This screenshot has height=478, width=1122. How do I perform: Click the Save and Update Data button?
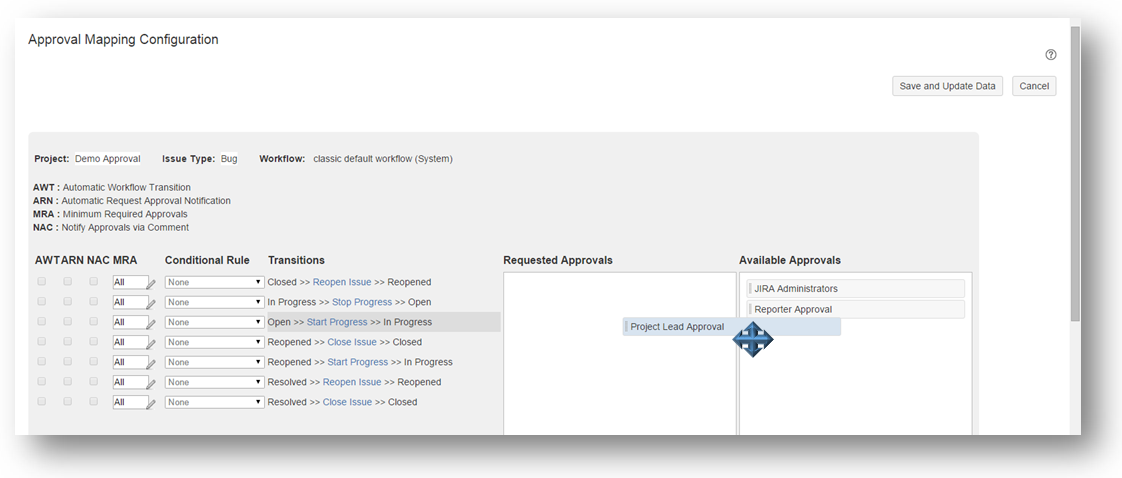point(947,86)
